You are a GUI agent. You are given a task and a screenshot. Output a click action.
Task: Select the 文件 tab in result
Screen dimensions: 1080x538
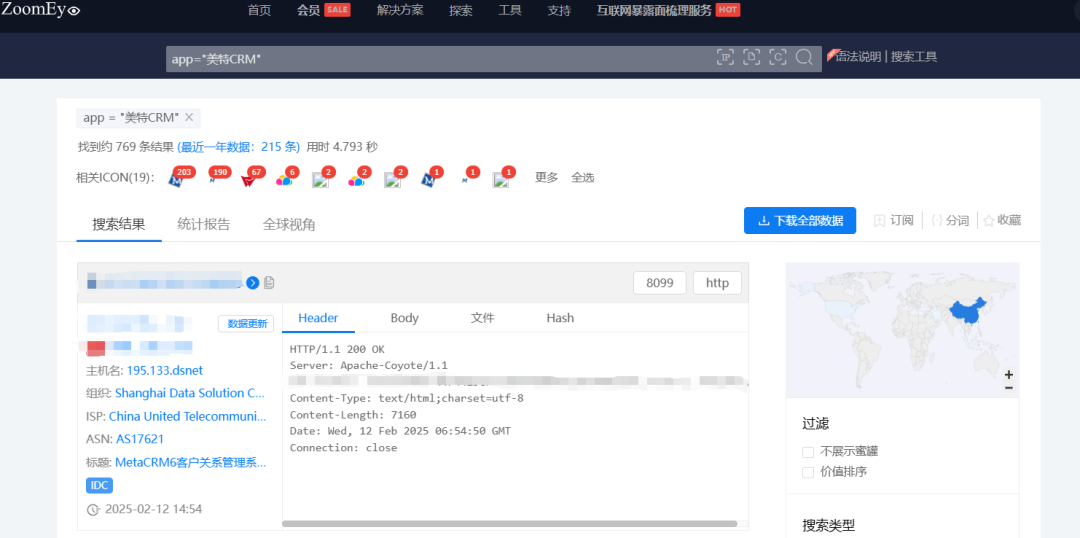[483, 318]
